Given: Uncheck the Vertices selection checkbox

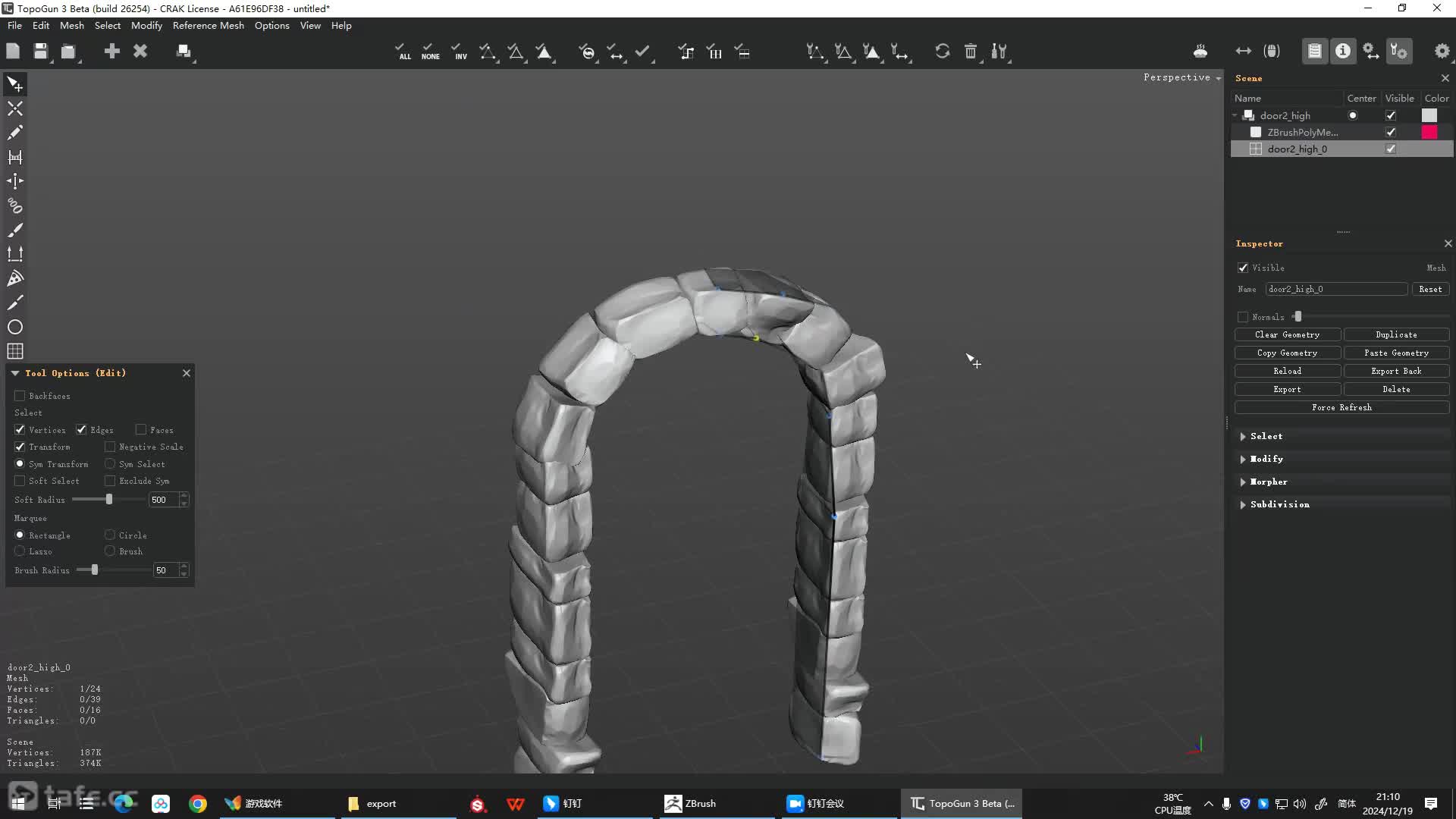Looking at the screenshot, I should pyautogui.click(x=20, y=430).
